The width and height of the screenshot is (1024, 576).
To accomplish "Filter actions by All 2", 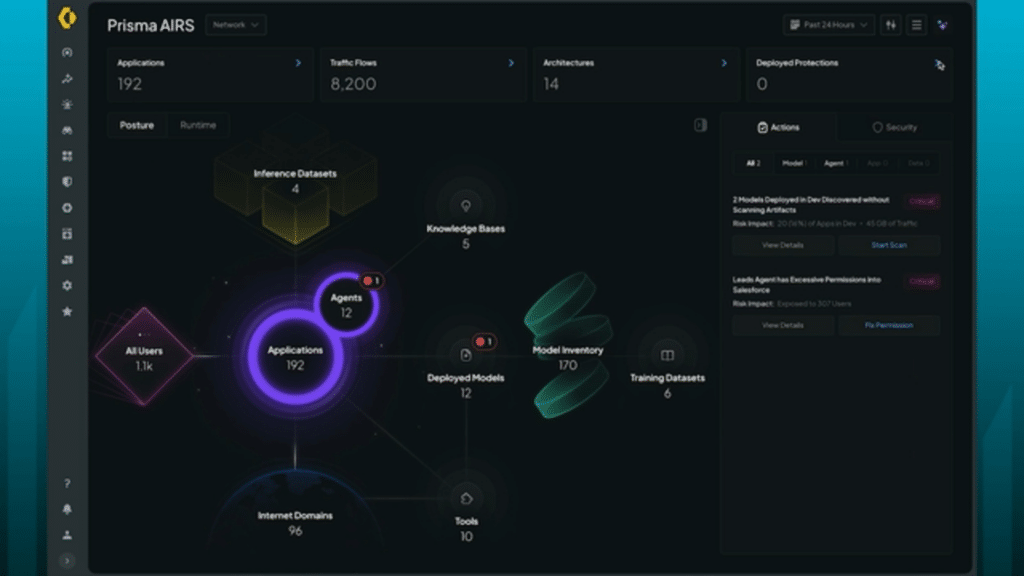I will 753,163.
